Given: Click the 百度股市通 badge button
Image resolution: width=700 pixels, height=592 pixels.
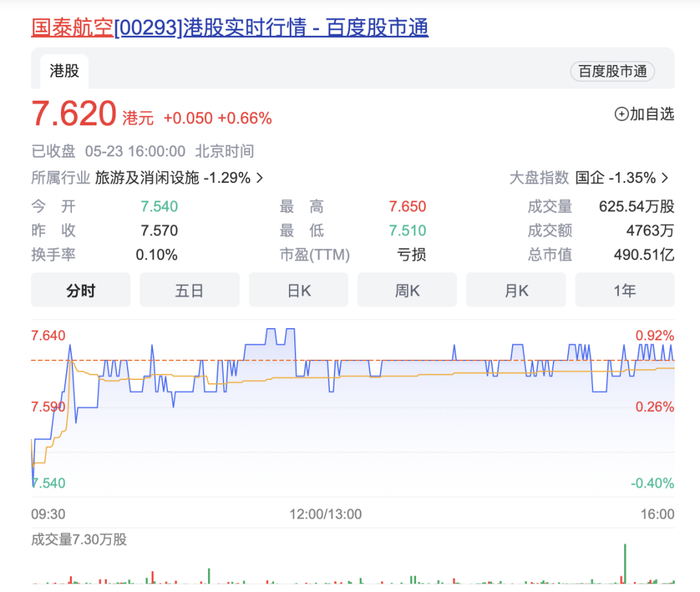Looking at the screenshot, I should pyautogui.click(x=612, y=71).
